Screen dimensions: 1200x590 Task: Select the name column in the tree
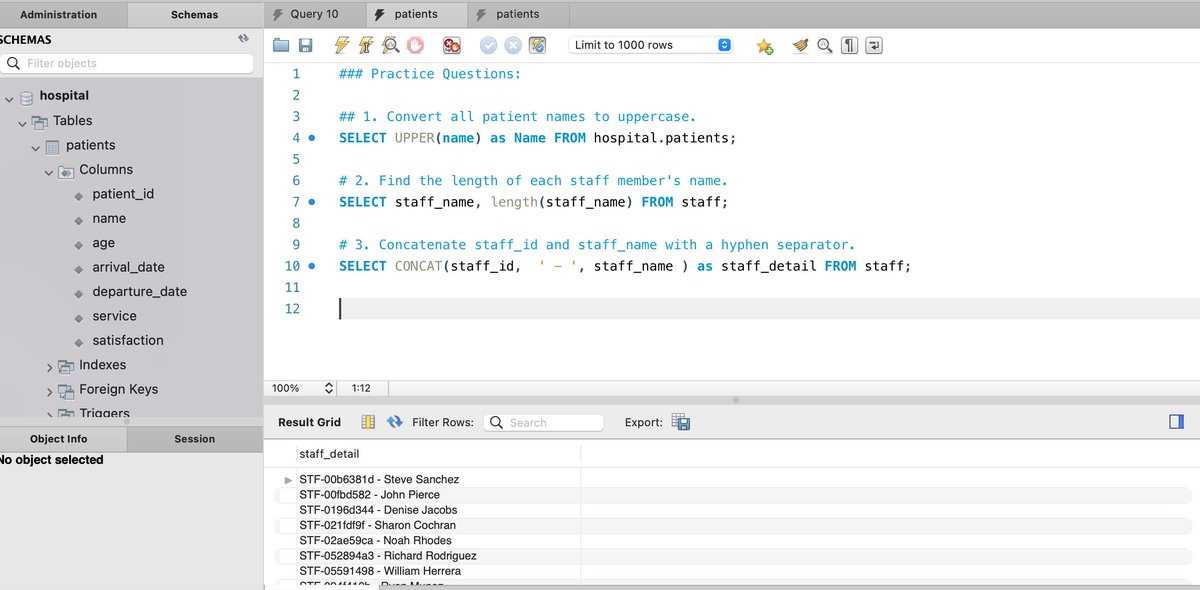pyautogui.click(x=109, y=218)
